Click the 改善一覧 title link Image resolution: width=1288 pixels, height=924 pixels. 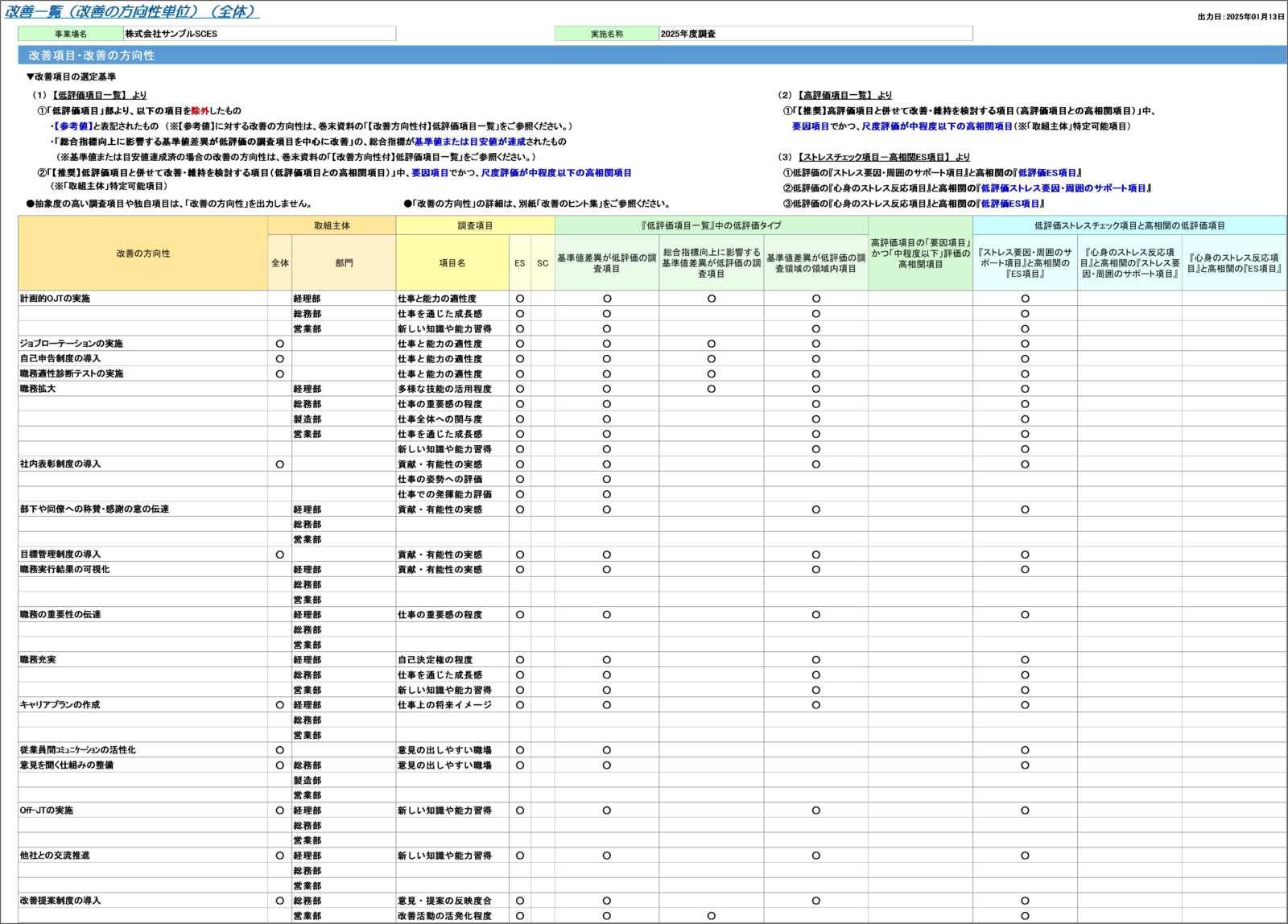point(132,11)
